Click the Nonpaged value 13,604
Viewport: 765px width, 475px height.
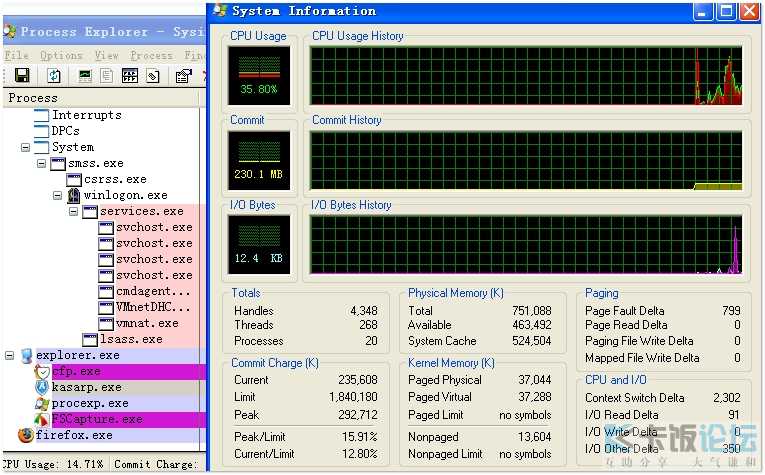point(535,437)
